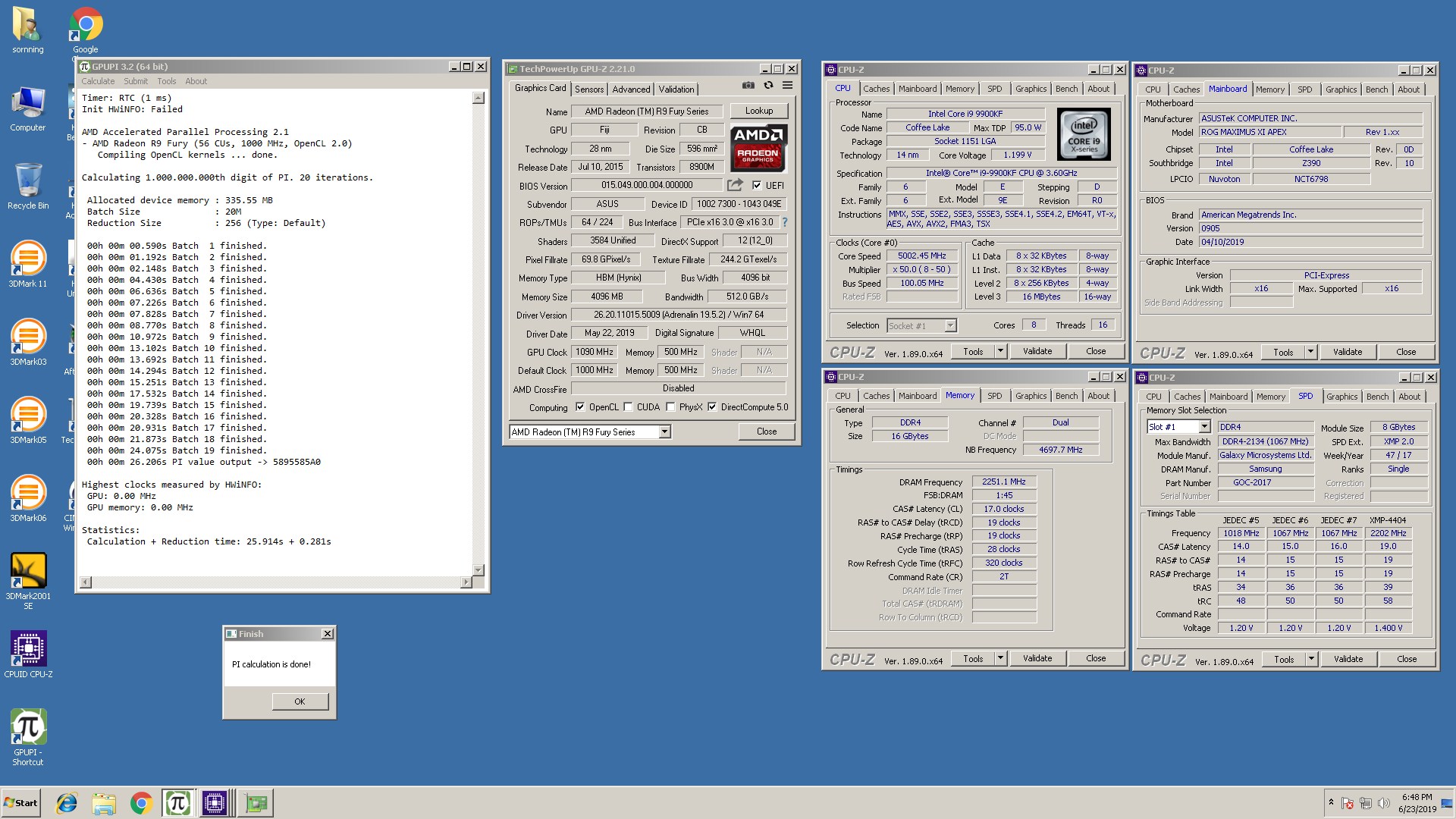This screenshot has height=819, width=1456.
Task: Open the GPU-Z hamburger menu icon
Action: [788, 86]
